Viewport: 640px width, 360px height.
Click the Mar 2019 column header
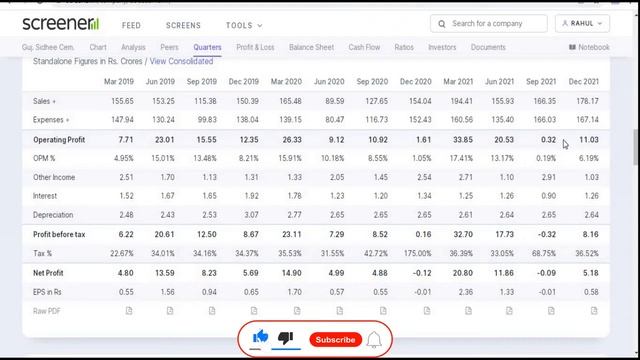(x=119, y=82)
